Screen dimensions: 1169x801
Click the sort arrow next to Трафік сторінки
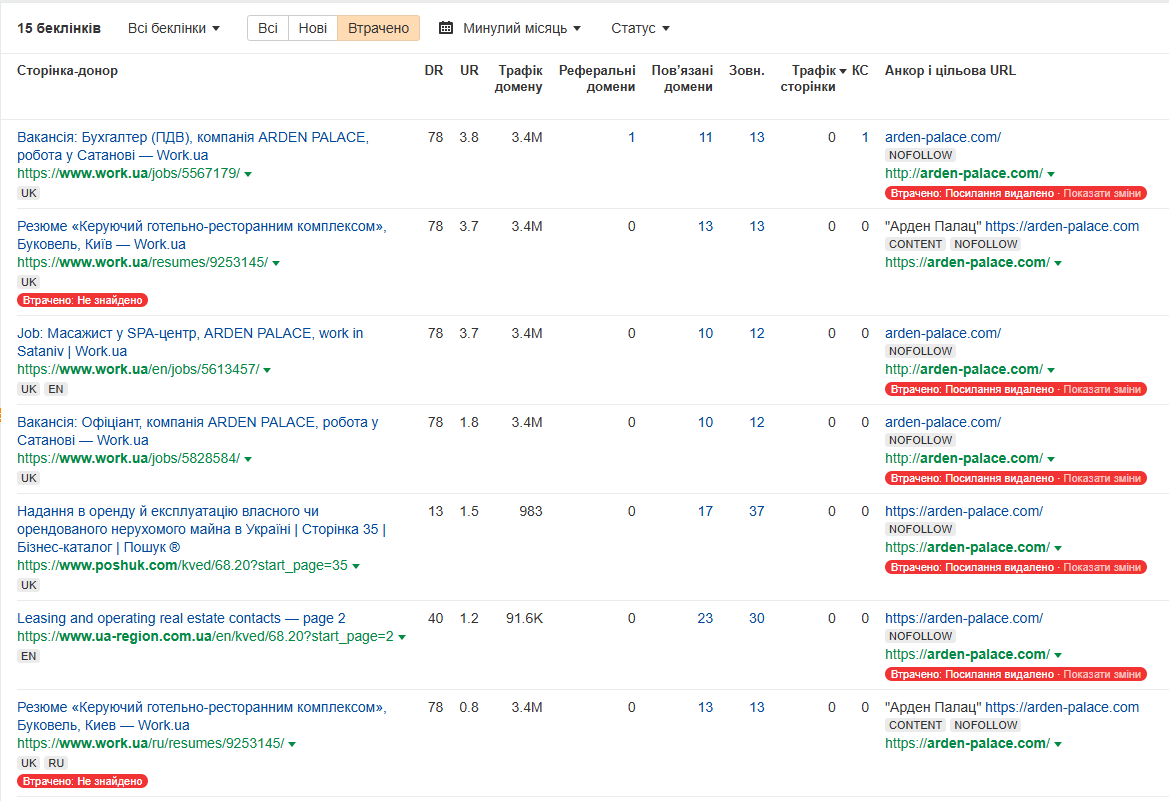843,71
